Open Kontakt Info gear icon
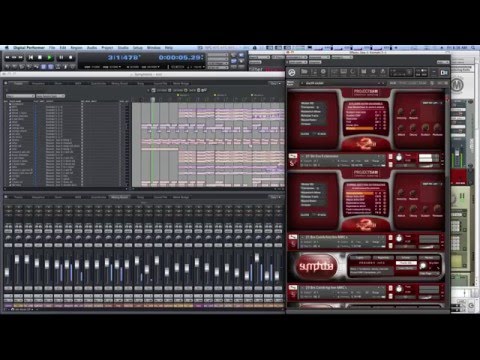The width and height of the screenshot is (480, 360). (x=323, y=72)
